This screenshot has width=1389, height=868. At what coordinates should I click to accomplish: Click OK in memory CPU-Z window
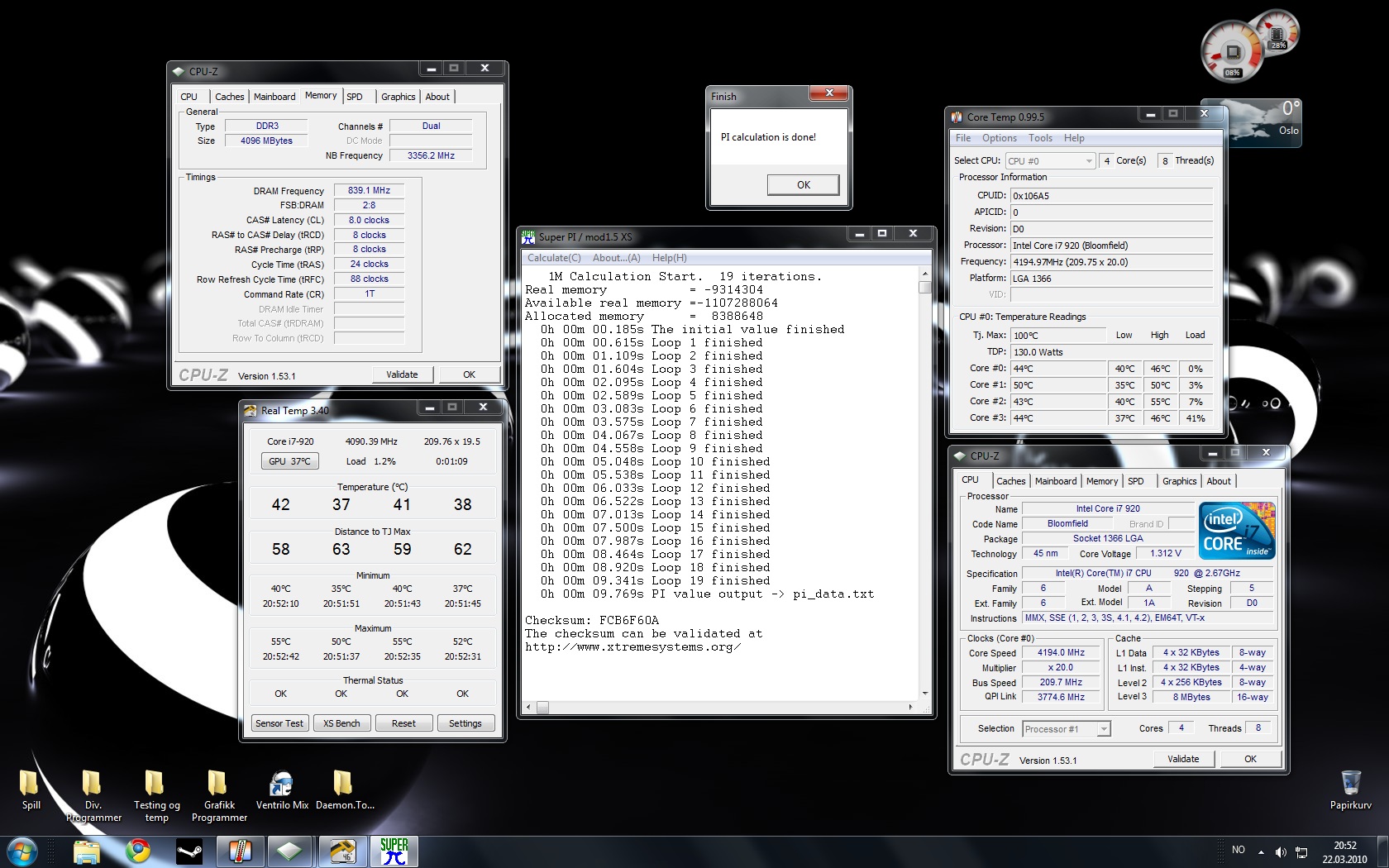point(469,374)
